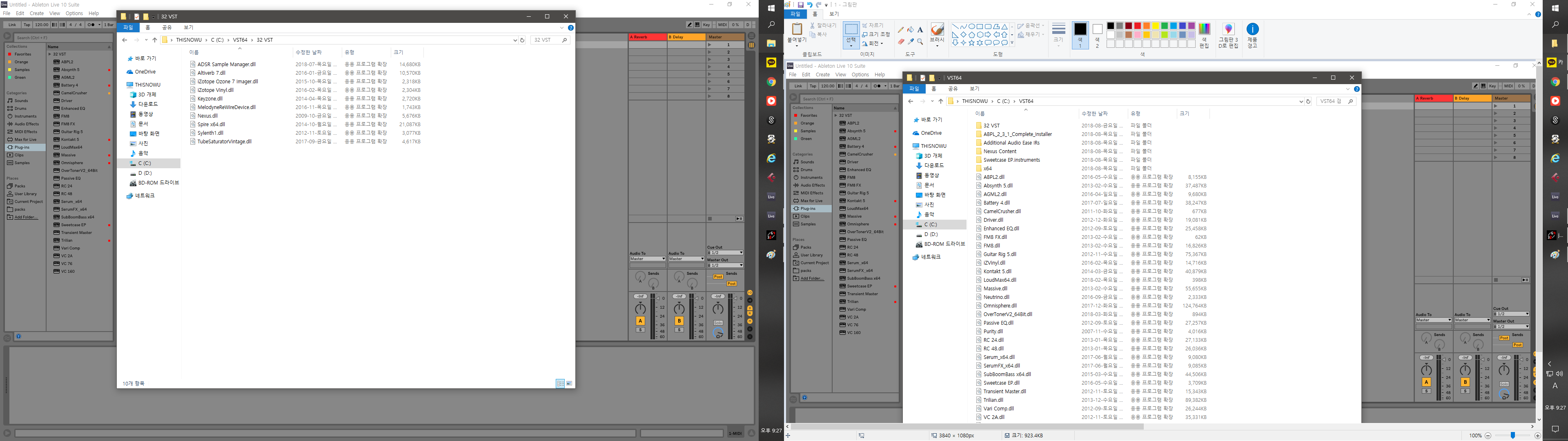Pick the yellow swatch in Paint palette
1568x441 pixels.
click(1155, 26)
